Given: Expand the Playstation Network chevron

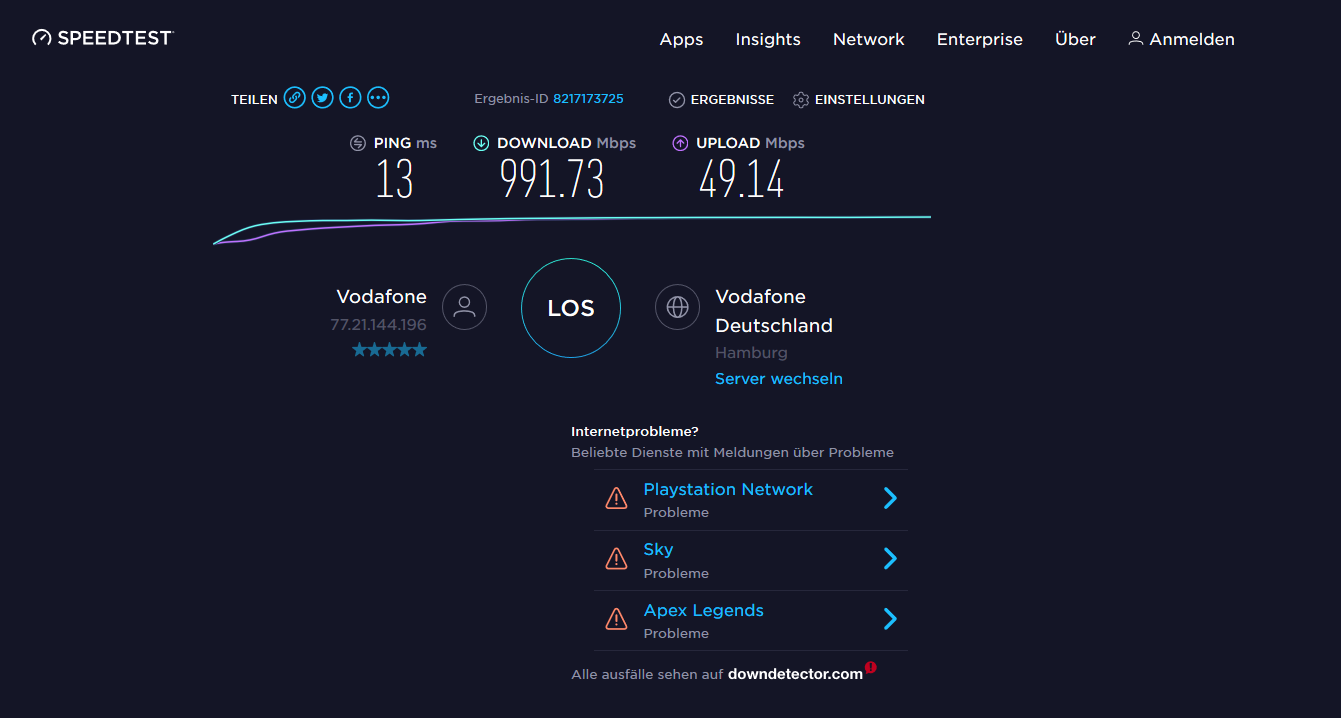Looking at the screenshot, I should pyautogui.click(x=890, y=498).
